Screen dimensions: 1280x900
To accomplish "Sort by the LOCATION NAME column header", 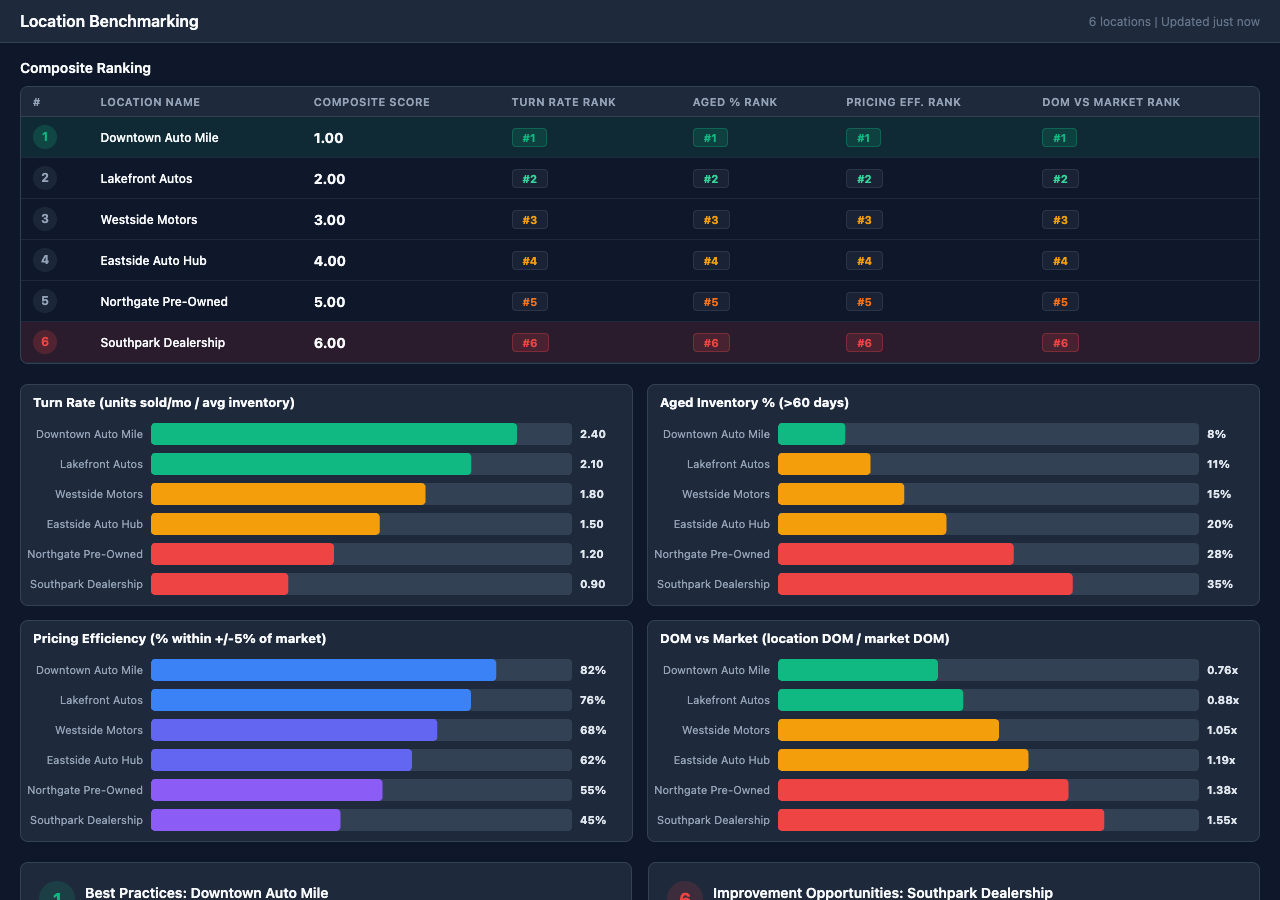I will 150,101.
